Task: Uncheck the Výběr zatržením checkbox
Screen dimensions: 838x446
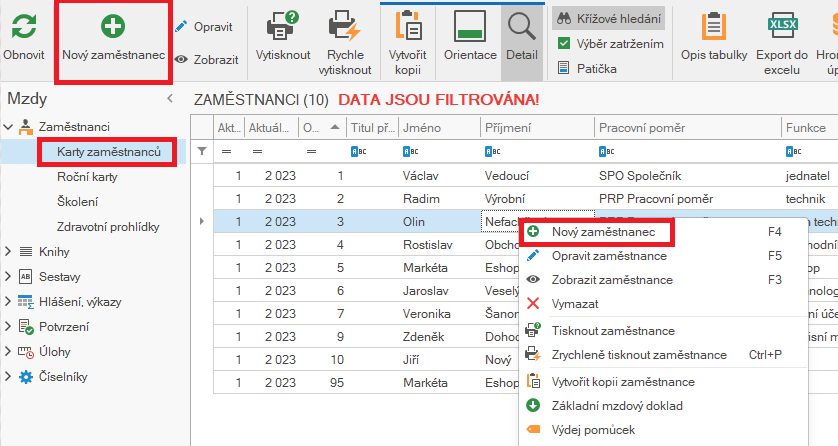Action: point(564,43)
